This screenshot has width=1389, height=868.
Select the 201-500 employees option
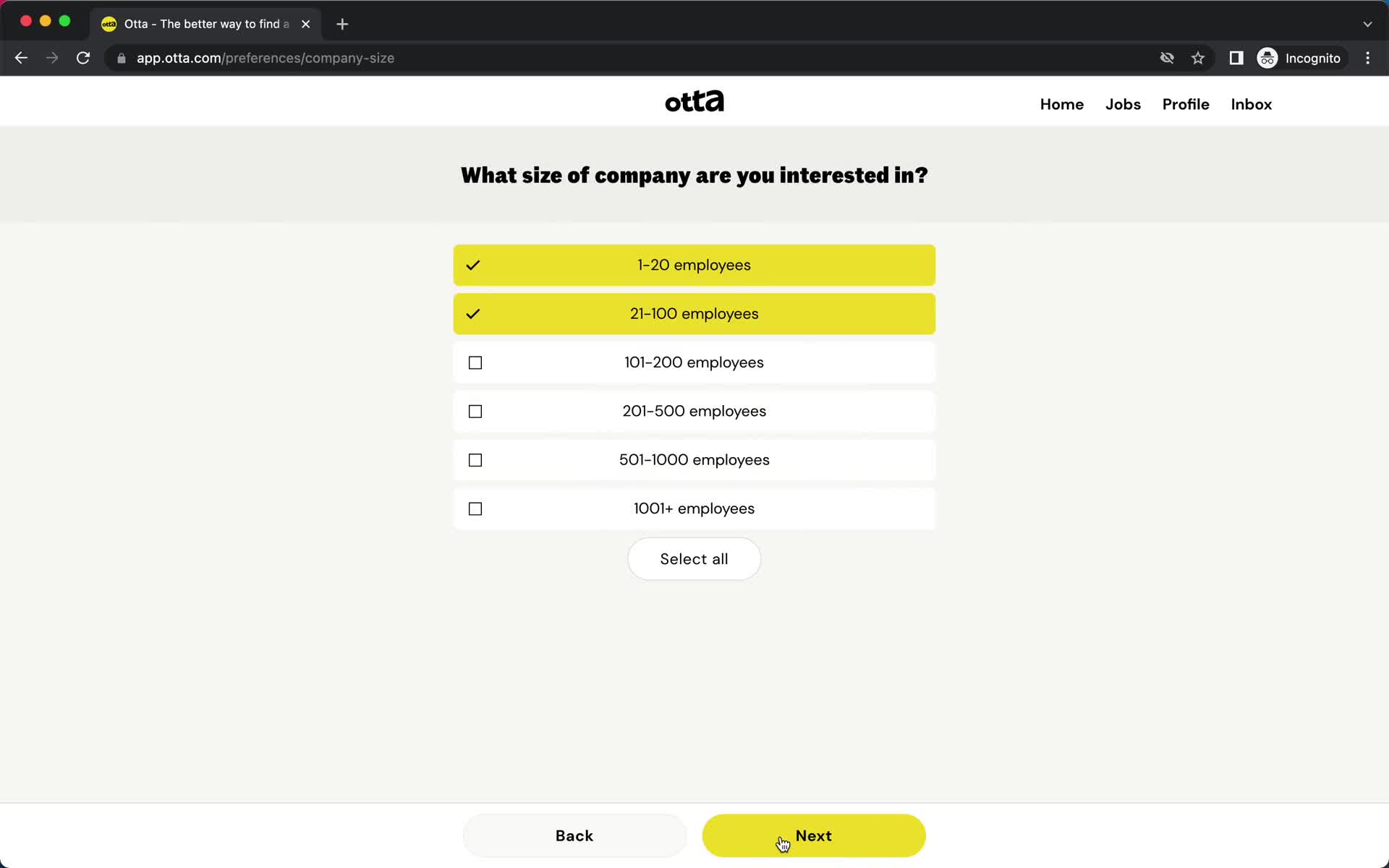tap(694, 411)
